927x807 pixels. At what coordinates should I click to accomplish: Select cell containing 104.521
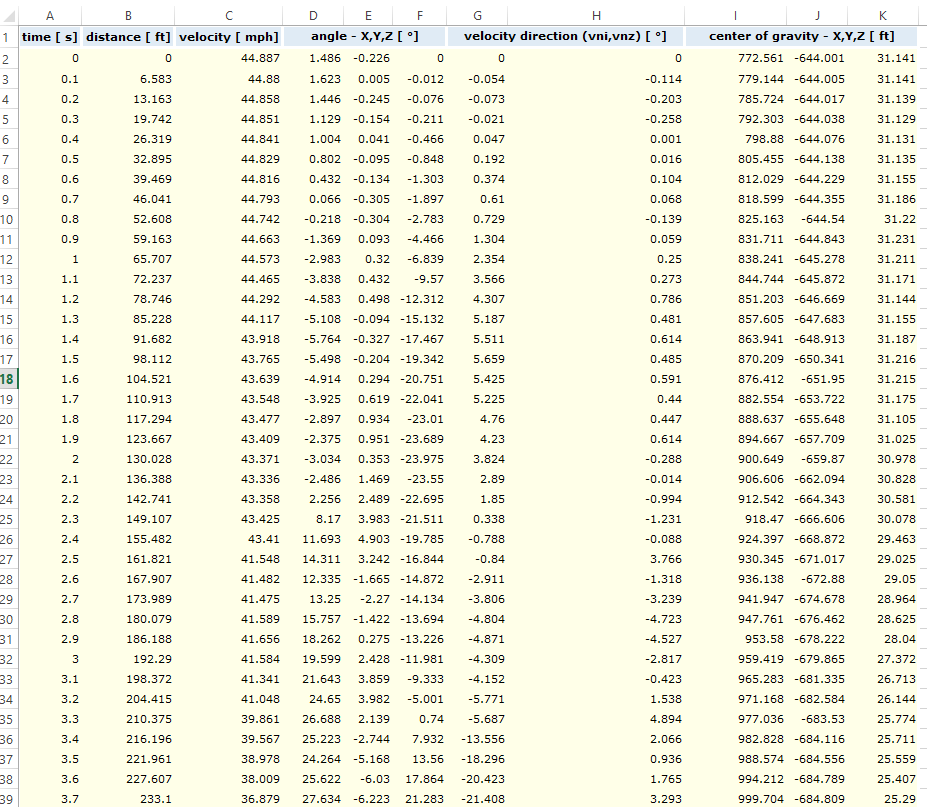tap(128, 379)
